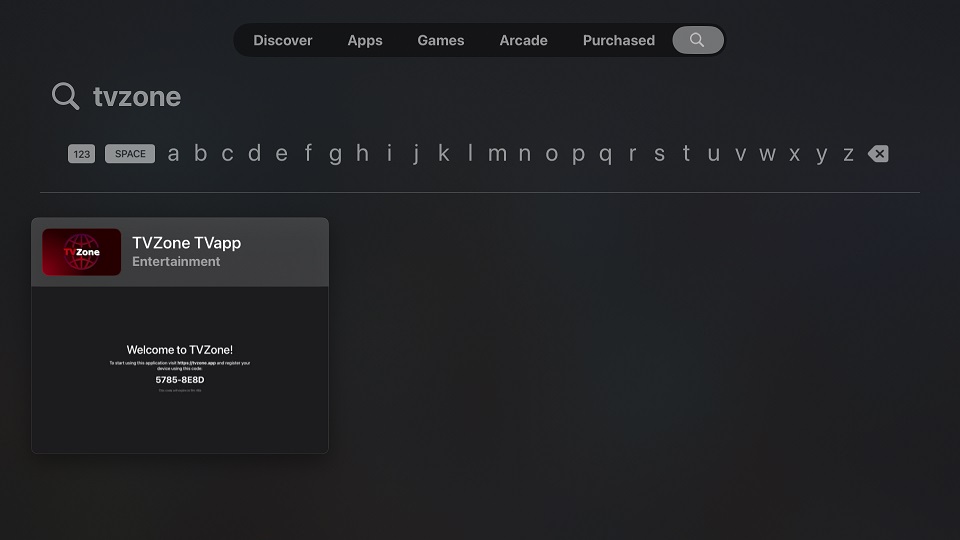Select letter f on keyboard
This screenshot has width=960, height=540.
[x=308, y=153]
